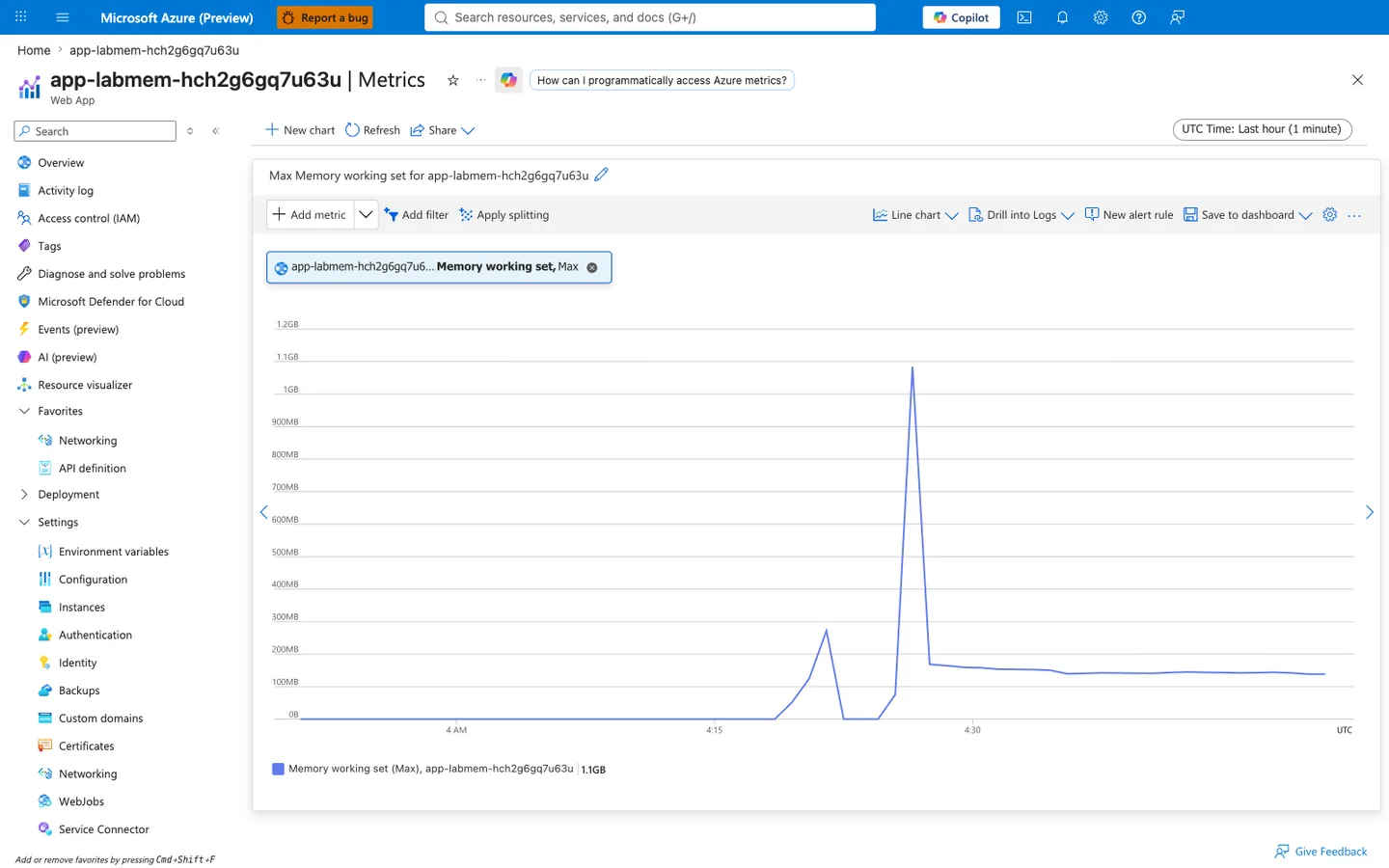Viewport: 1389px width, 868px height.
Task: Remove the Memory working set metric pill
Action: click(592, 268)
